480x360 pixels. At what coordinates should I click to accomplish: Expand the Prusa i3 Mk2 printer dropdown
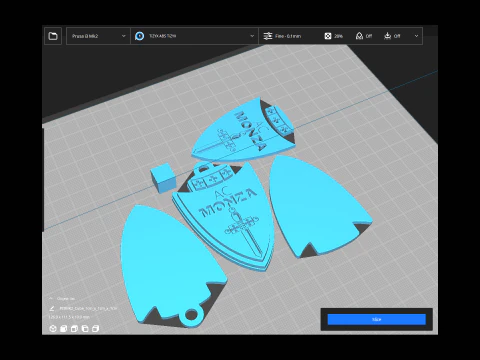pyautogui.click(x=98, y=36)
